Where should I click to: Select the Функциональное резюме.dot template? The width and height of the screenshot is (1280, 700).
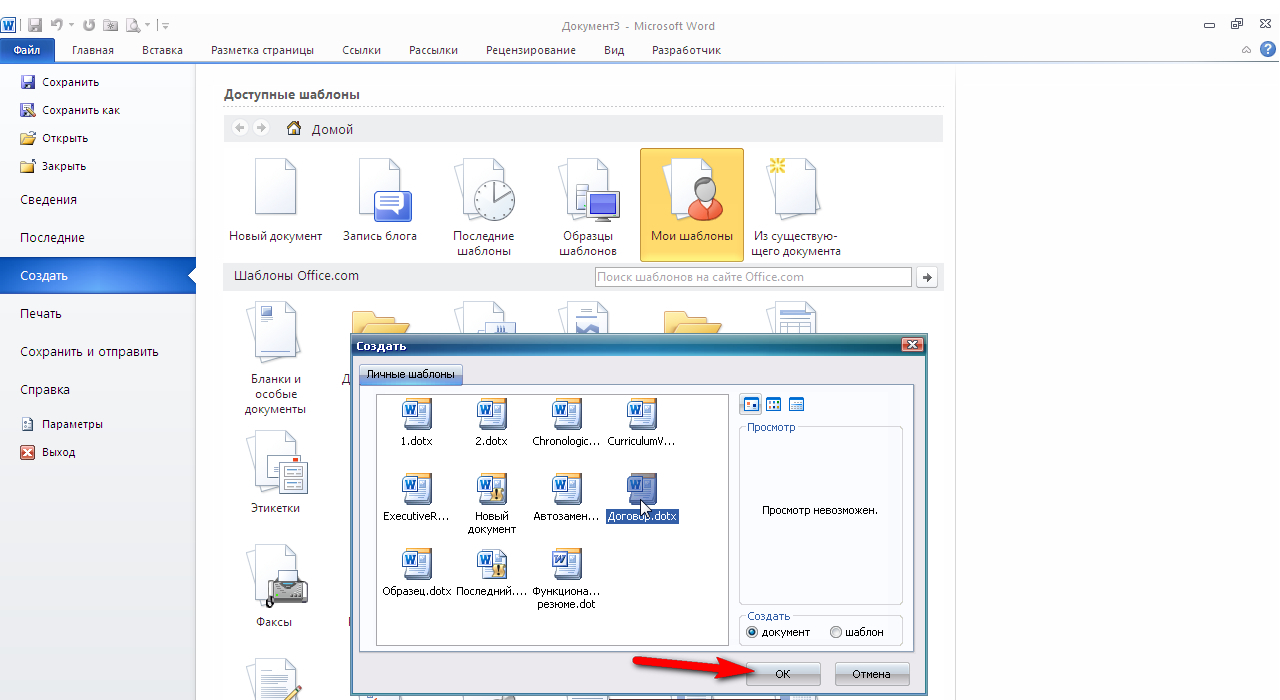(x=567, y=580)
